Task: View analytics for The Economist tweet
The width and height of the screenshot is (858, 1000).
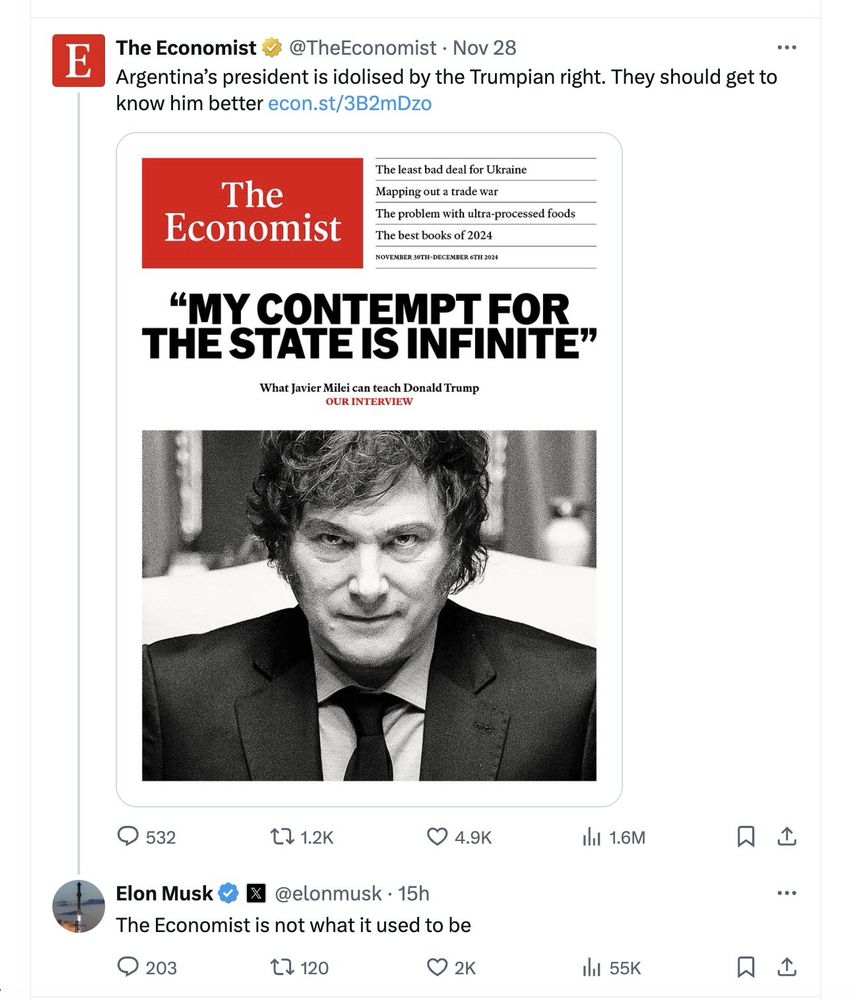Action: (614, 836)
